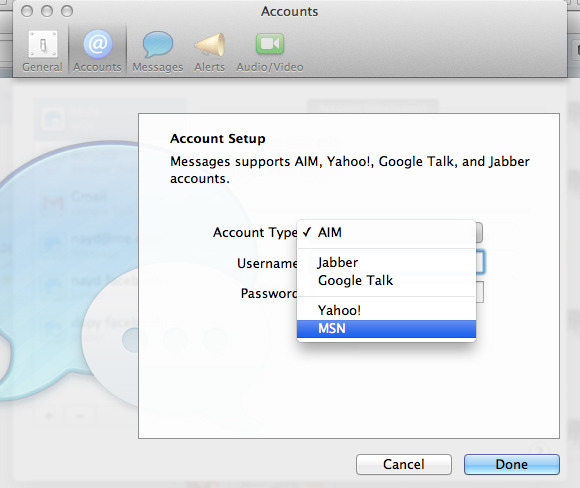Confirm setup with the Done button
580x488 pixels.
coord(512,464)
